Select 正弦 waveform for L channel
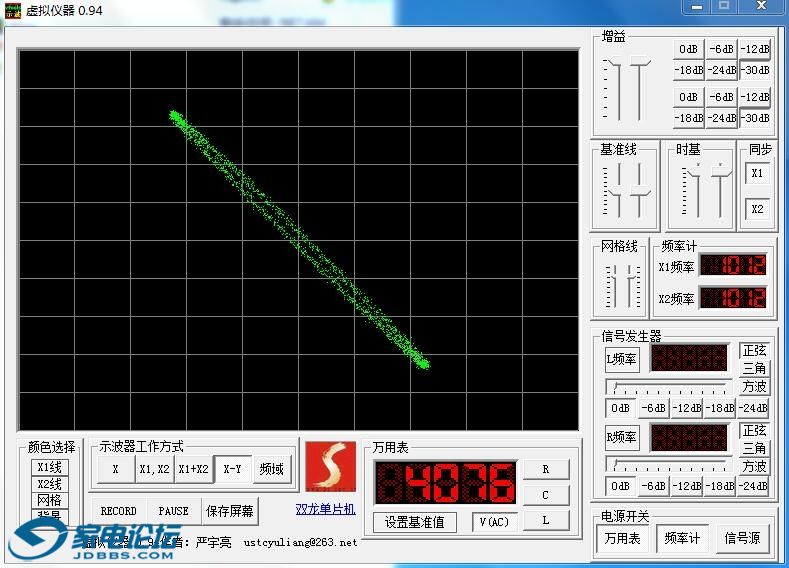Screen dimensions: 789x568 coord(755,351)
